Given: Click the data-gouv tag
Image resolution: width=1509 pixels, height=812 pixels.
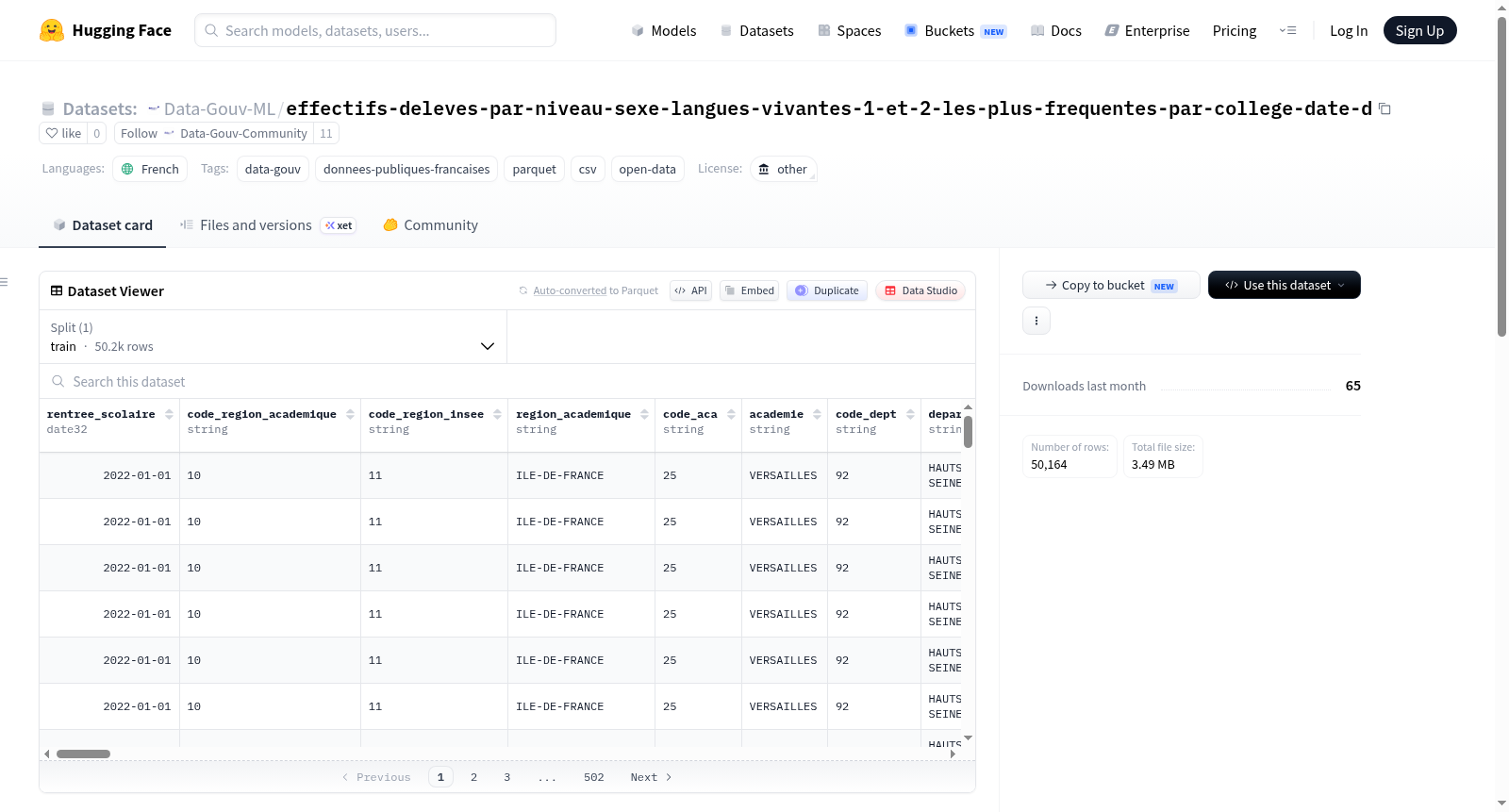Looking at the screenshot, I should tap(273, 169).
